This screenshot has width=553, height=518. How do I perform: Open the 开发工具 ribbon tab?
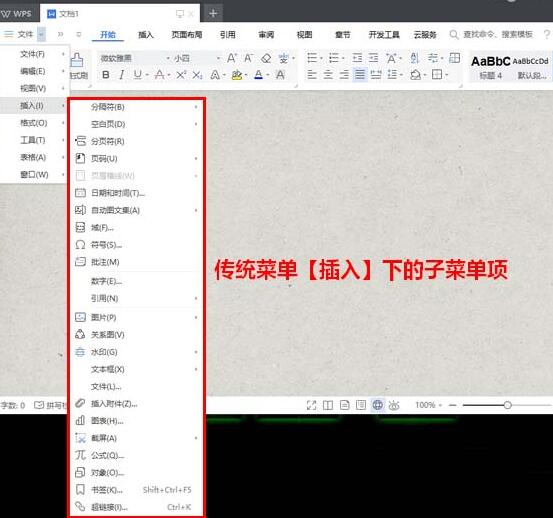(x=384, y=35)
